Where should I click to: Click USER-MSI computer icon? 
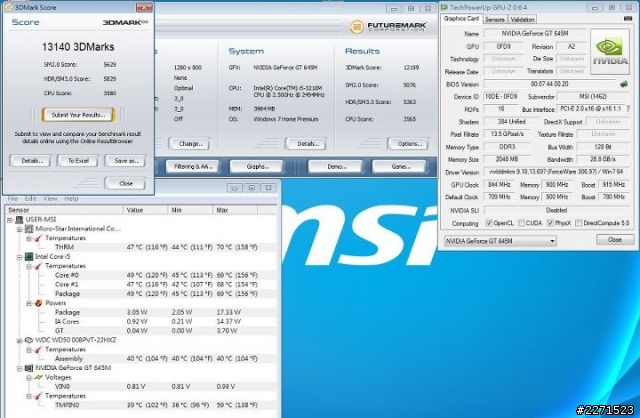[19, 220]
